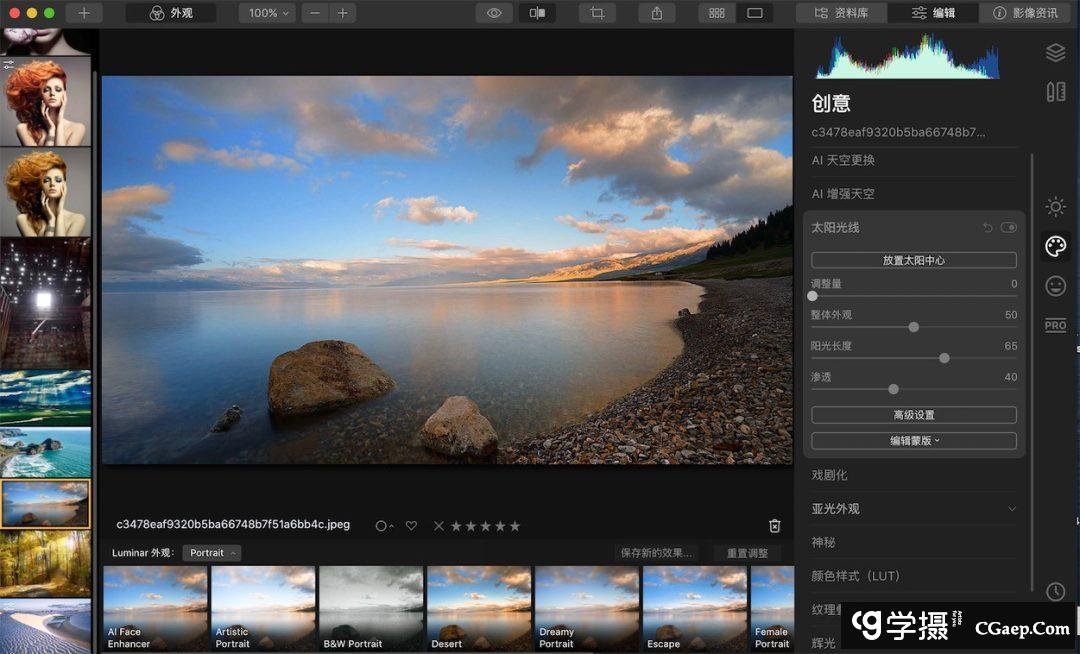
Task: Open the Portrait face icon tools
Action: click(1055, 287)
